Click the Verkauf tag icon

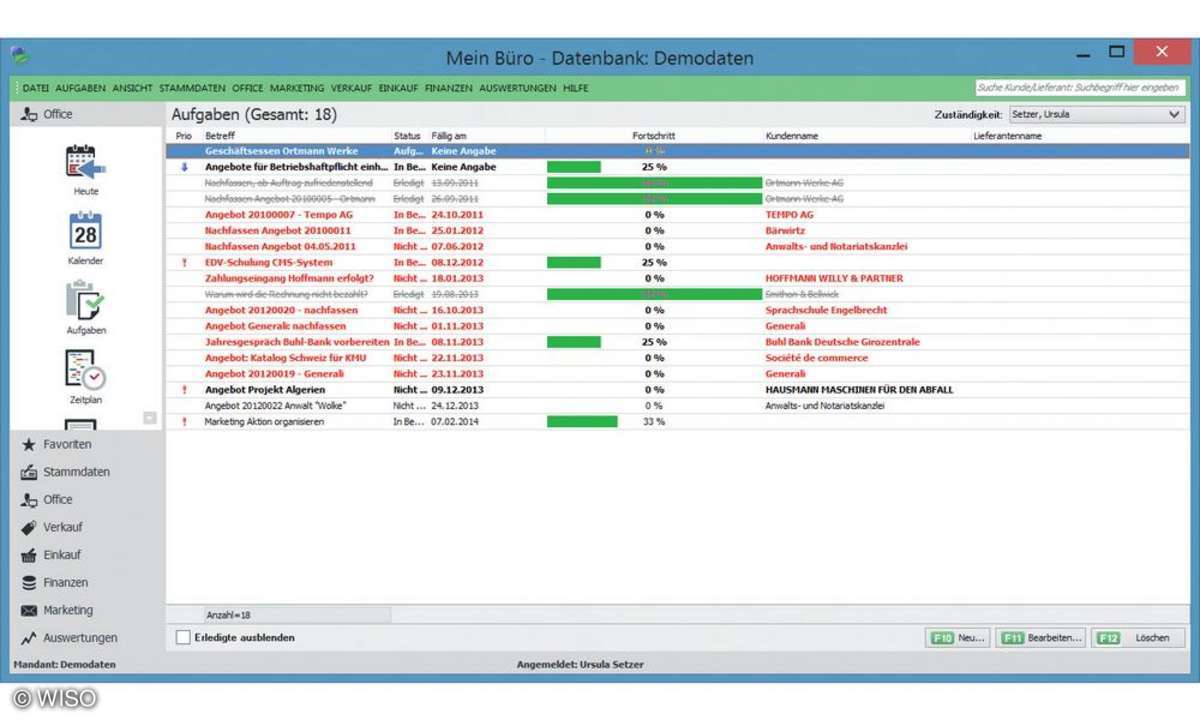point(29,527)
